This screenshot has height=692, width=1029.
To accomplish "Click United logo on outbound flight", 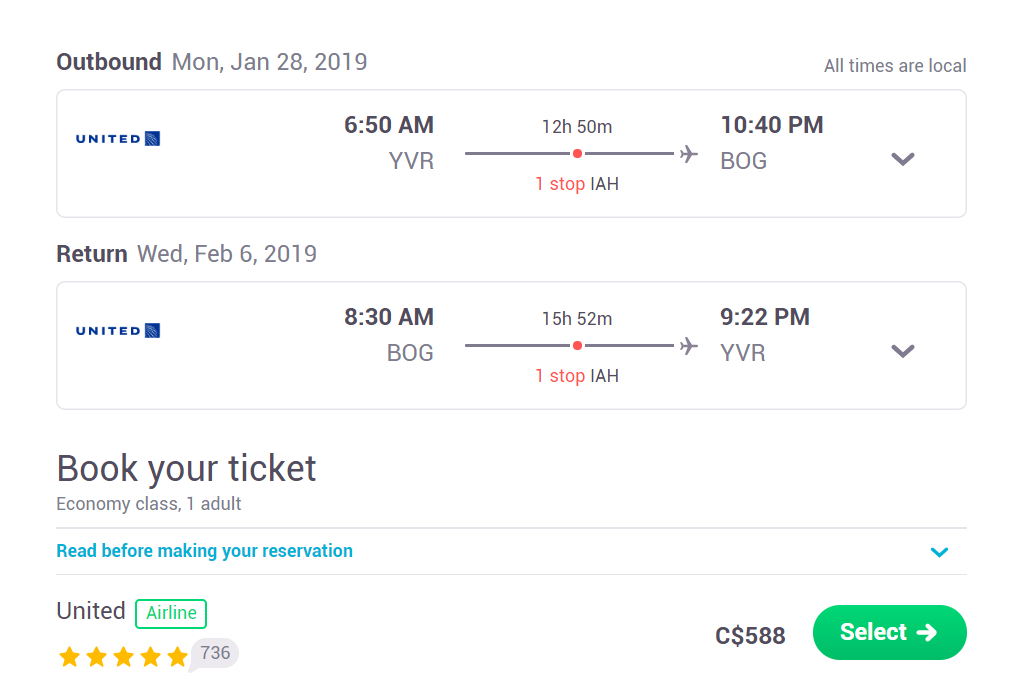I will (x=118, y=139).
